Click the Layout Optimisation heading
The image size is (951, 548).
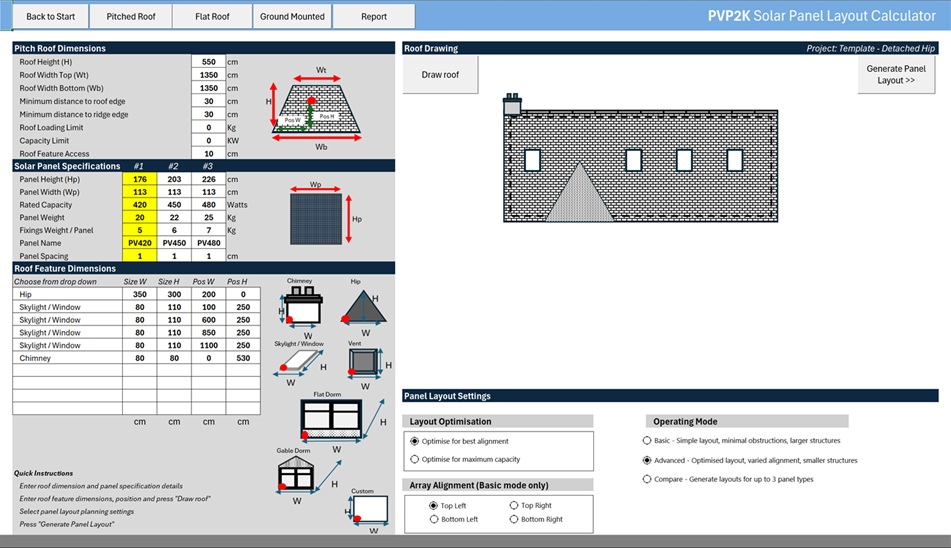coord(450,421)
